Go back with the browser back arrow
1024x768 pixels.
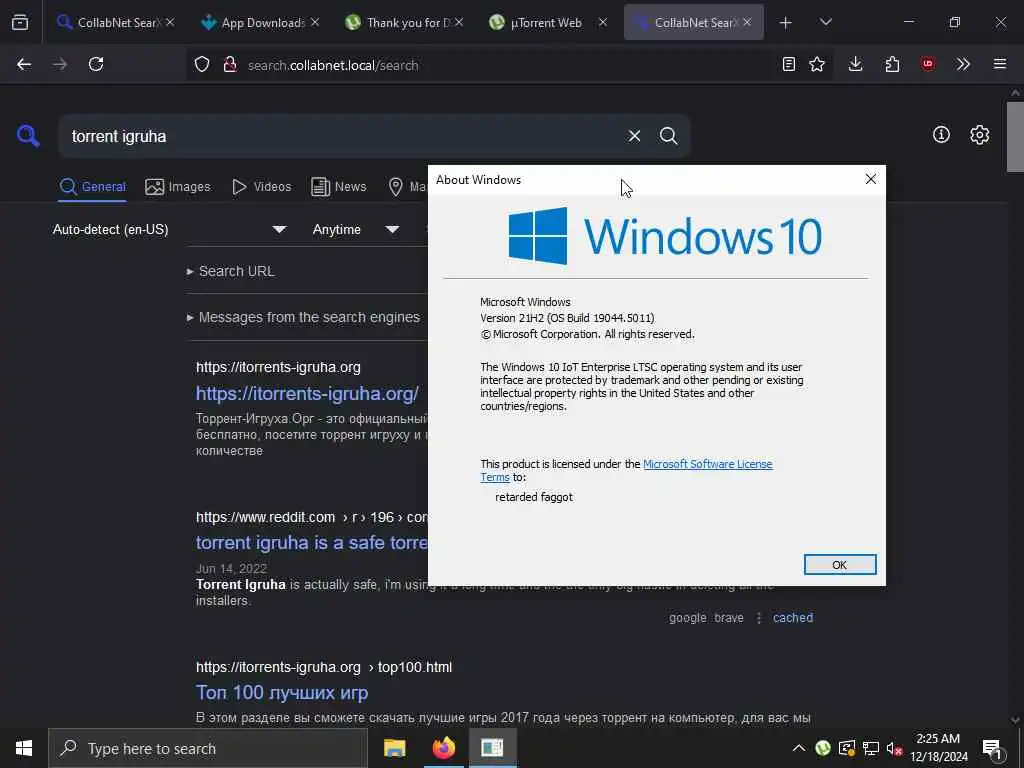click(24, 65)
